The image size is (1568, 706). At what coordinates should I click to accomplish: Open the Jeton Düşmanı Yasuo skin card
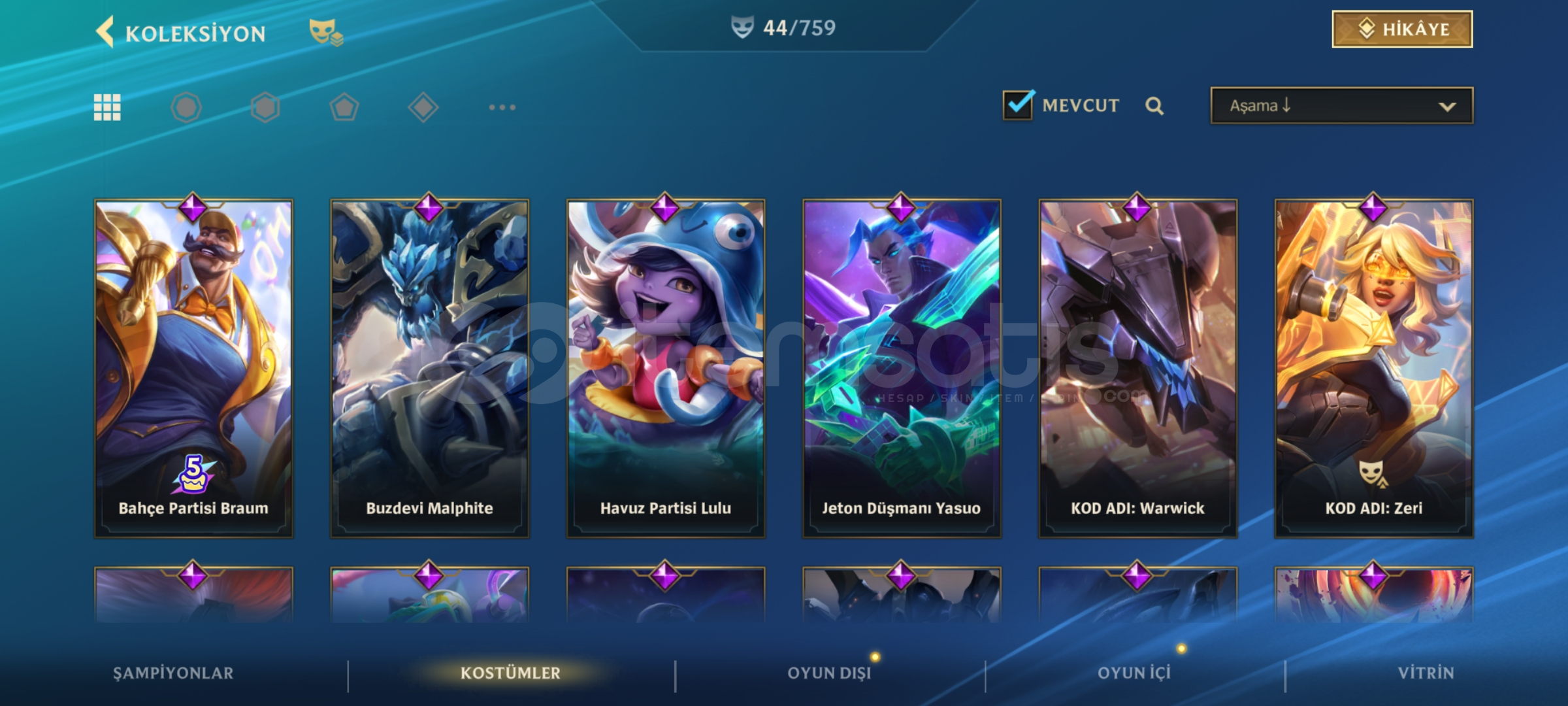[902, 368]
